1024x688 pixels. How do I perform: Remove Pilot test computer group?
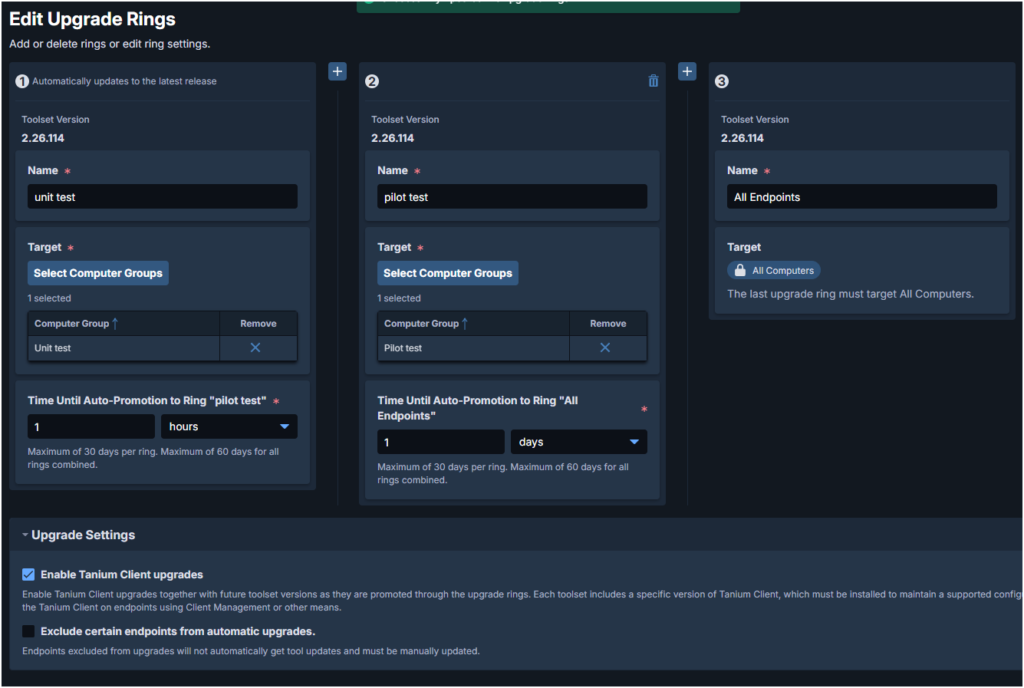(x=605, y=347)
